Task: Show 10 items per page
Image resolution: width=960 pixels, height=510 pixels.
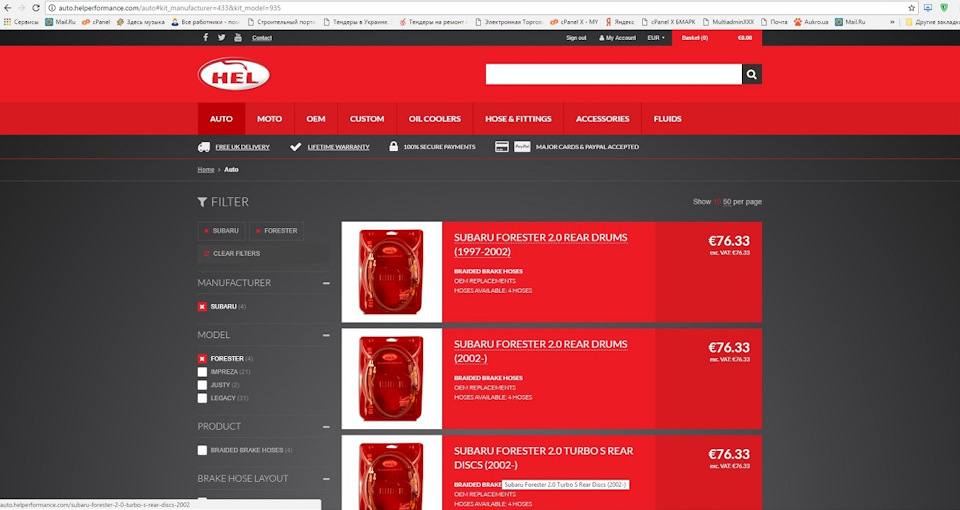Action: coord(717,201)
